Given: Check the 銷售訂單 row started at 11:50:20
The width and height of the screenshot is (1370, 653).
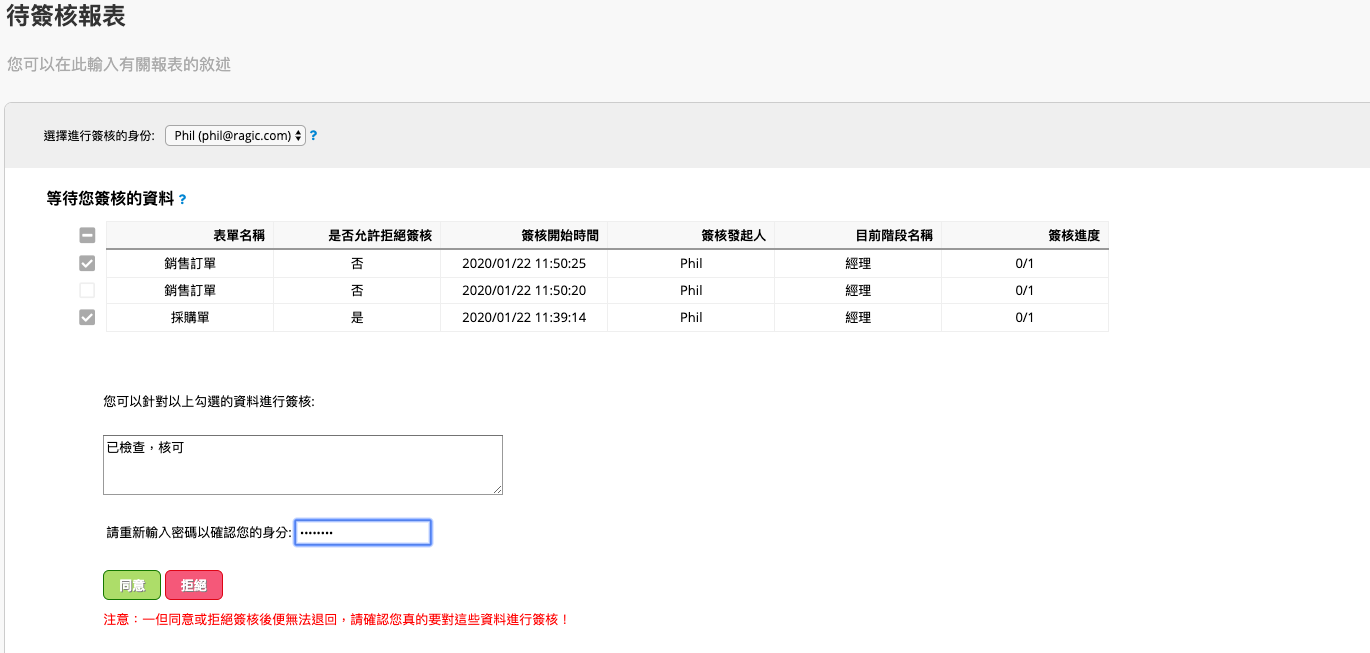Looking at the screenshot, I should coord(87,291).
